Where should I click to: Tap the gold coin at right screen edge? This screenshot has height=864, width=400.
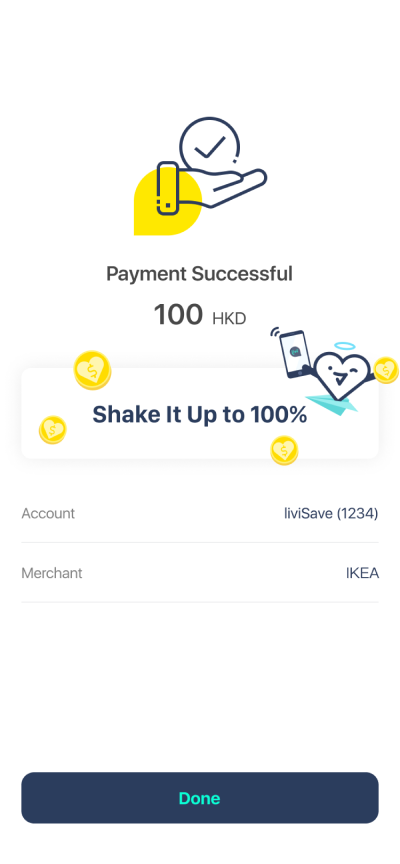point(386,370)
